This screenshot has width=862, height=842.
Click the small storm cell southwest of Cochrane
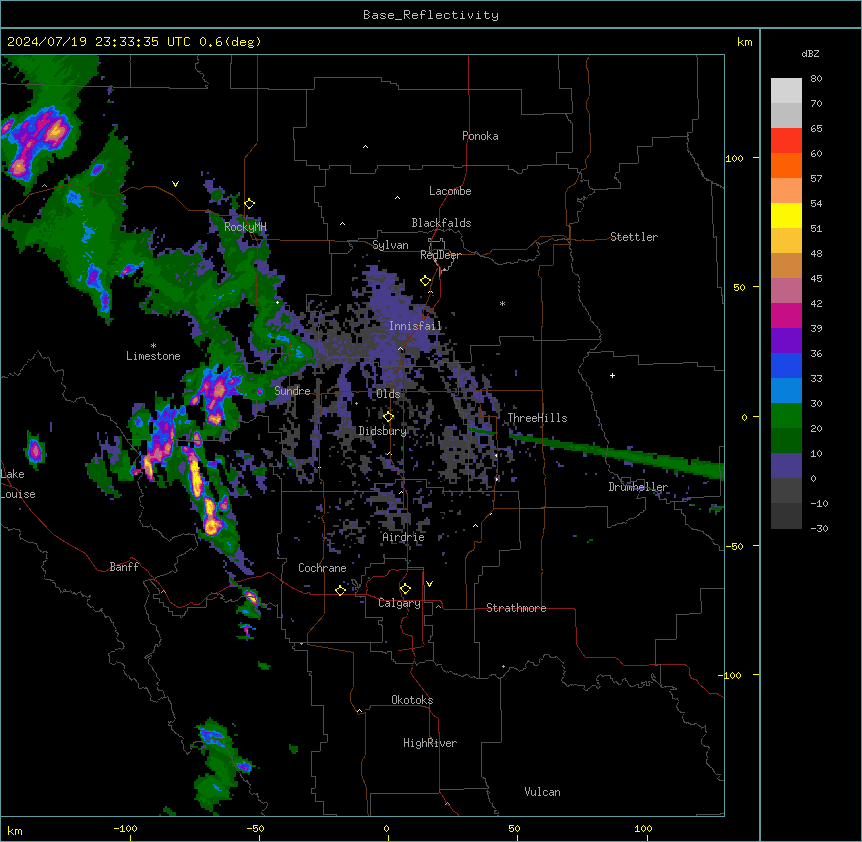pyautogui.click(x=251, y=597)
